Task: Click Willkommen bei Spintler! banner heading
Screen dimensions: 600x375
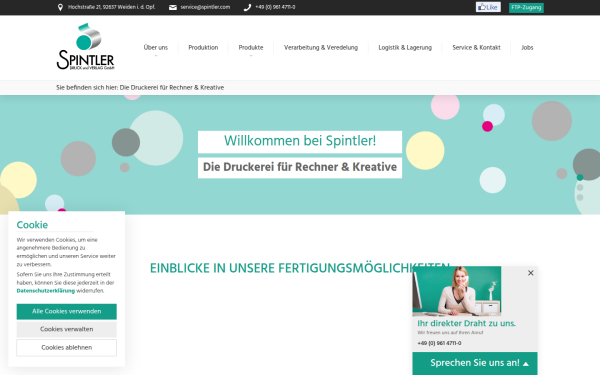Action: 300,141
